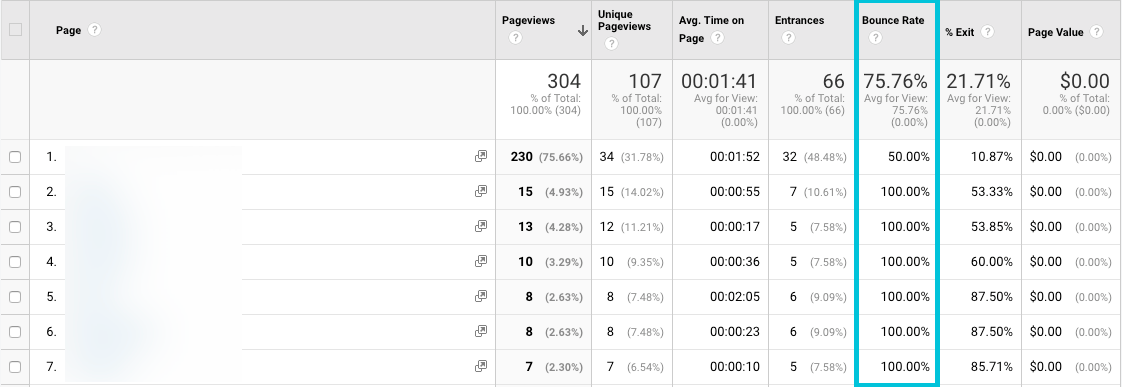Open row 6 page in new window icon
Viewport: 1122px width, 387px height.
pos(481,331)
